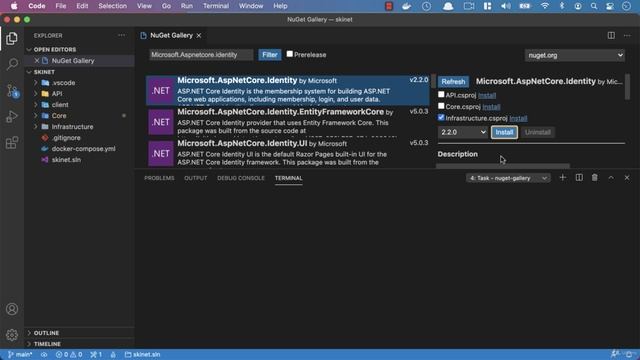Open the Run menu
The image size is (640, 360).
pos(187,6)
